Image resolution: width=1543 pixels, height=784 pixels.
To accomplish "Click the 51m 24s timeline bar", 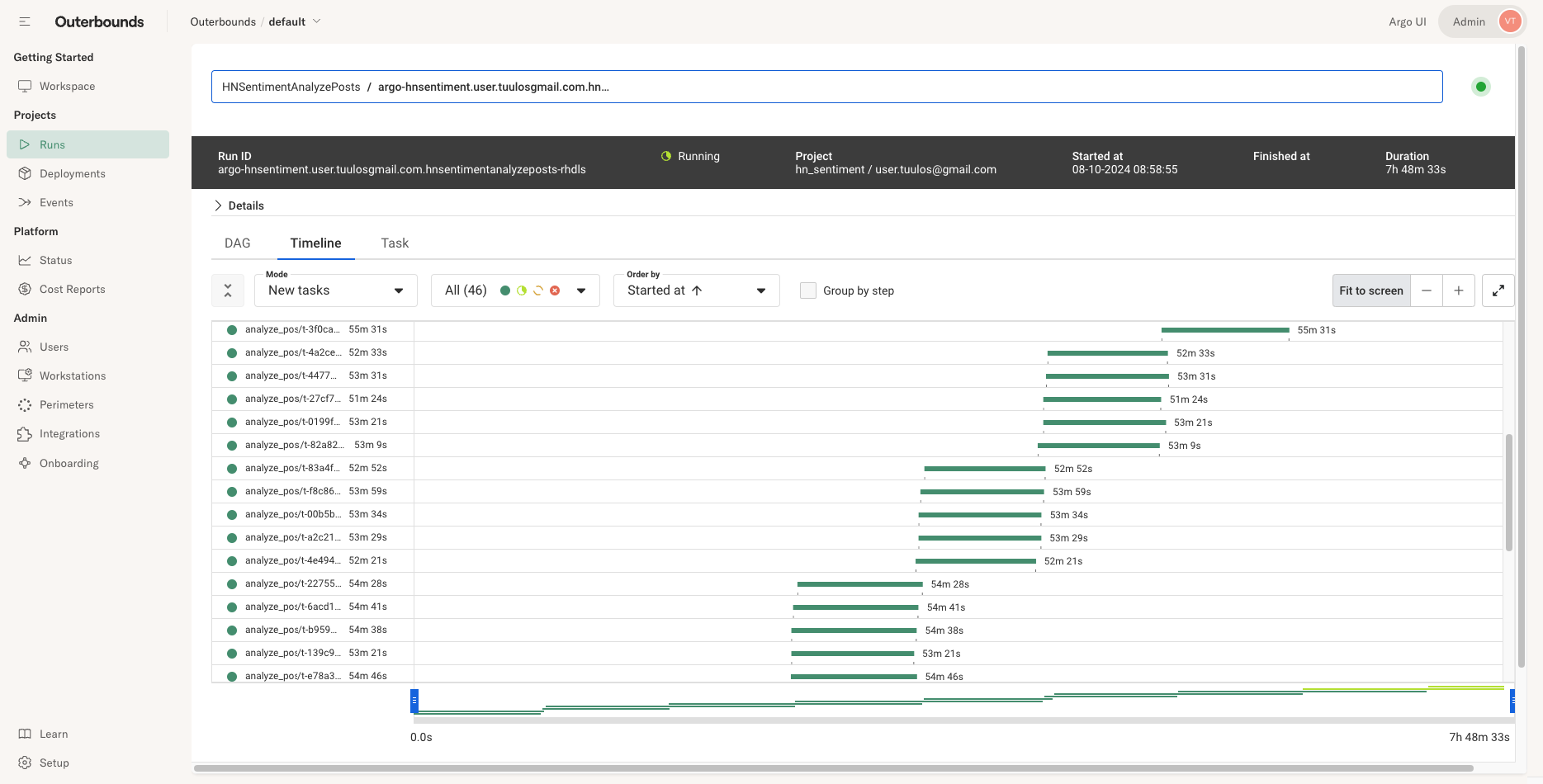I will [x=1102, y=399].
